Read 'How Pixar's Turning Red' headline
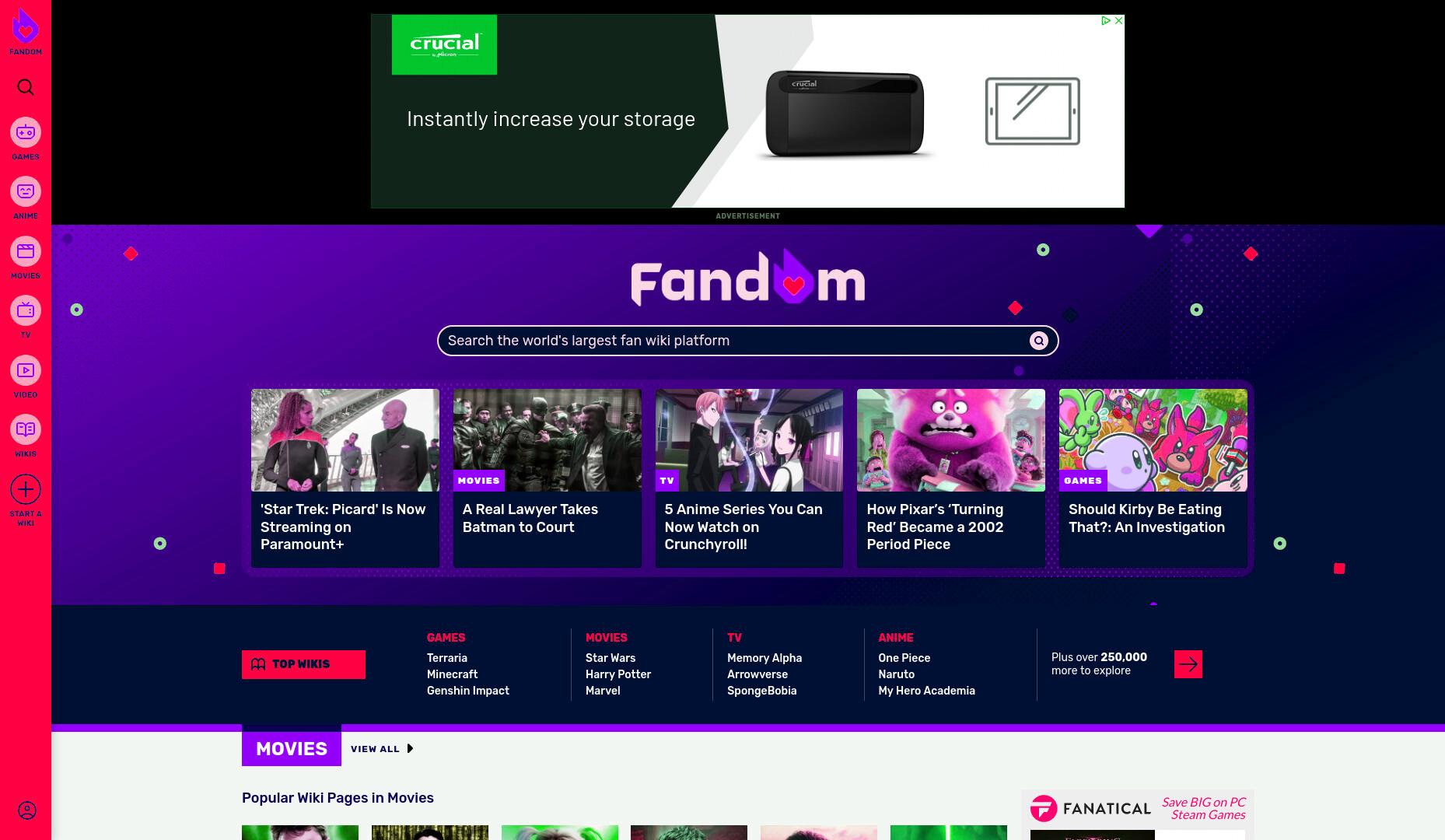 click(936, 527)
